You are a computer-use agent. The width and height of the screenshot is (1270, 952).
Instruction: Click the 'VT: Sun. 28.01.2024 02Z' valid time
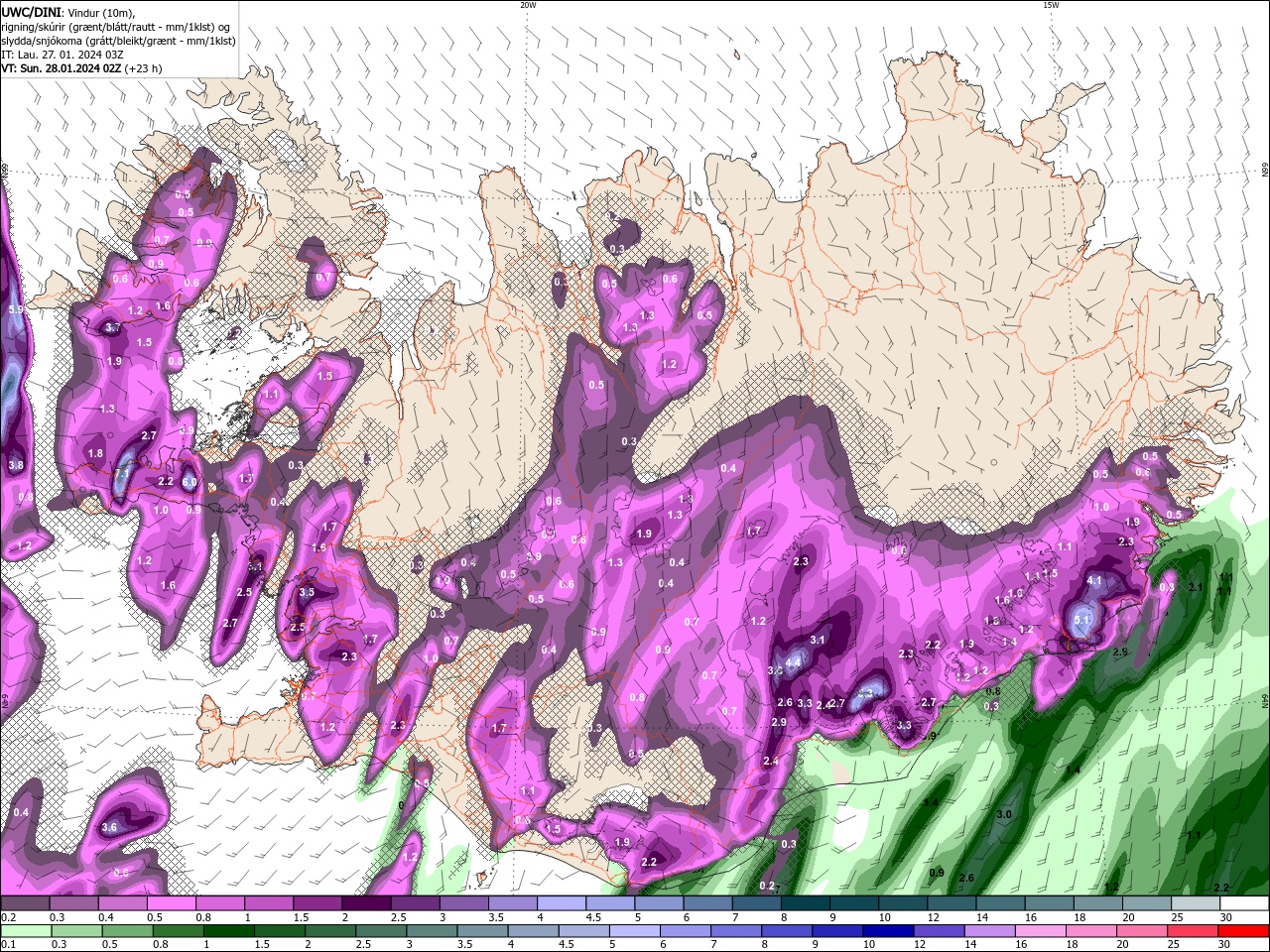(61, 68)
